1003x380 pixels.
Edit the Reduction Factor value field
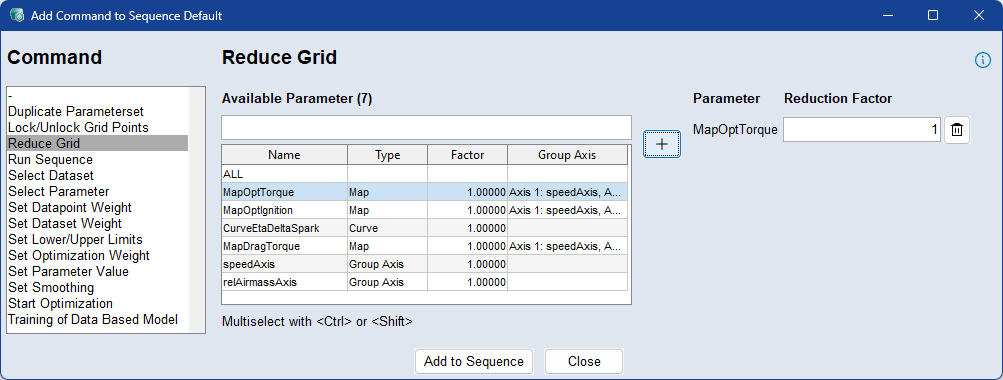tap(862, 130)
